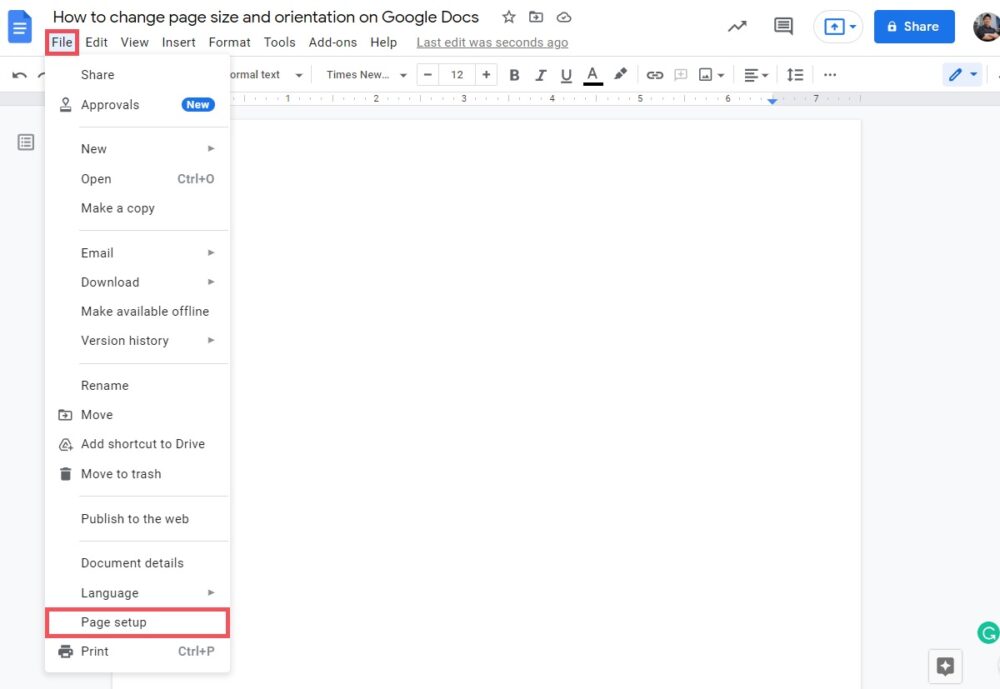
Task: Toggle italic formatting
Action: pos(541,75)
